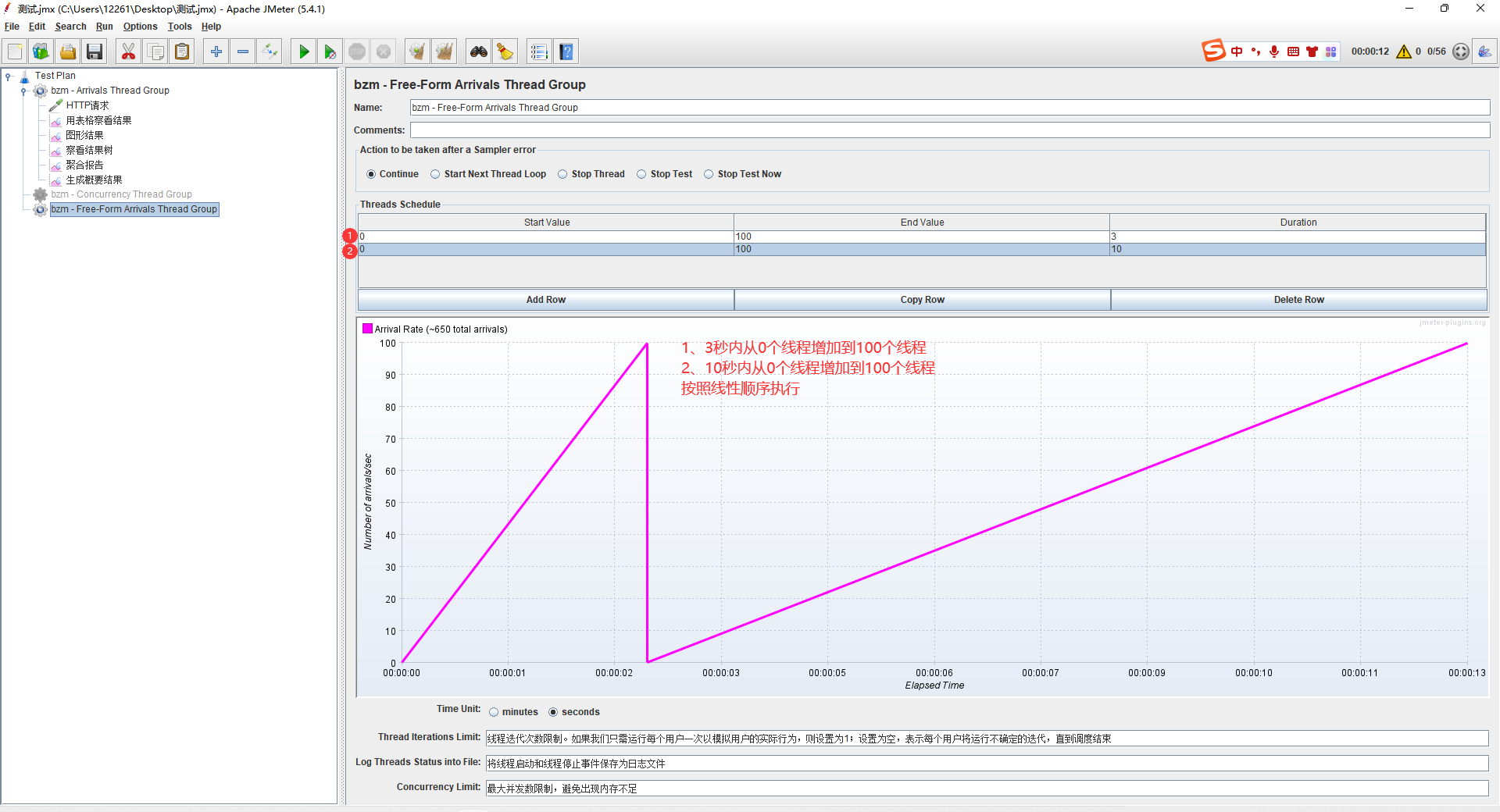Open the JMeter plugins manager feather icon
Viewport: 1500px width, 812px height.
click(1484, 52)
